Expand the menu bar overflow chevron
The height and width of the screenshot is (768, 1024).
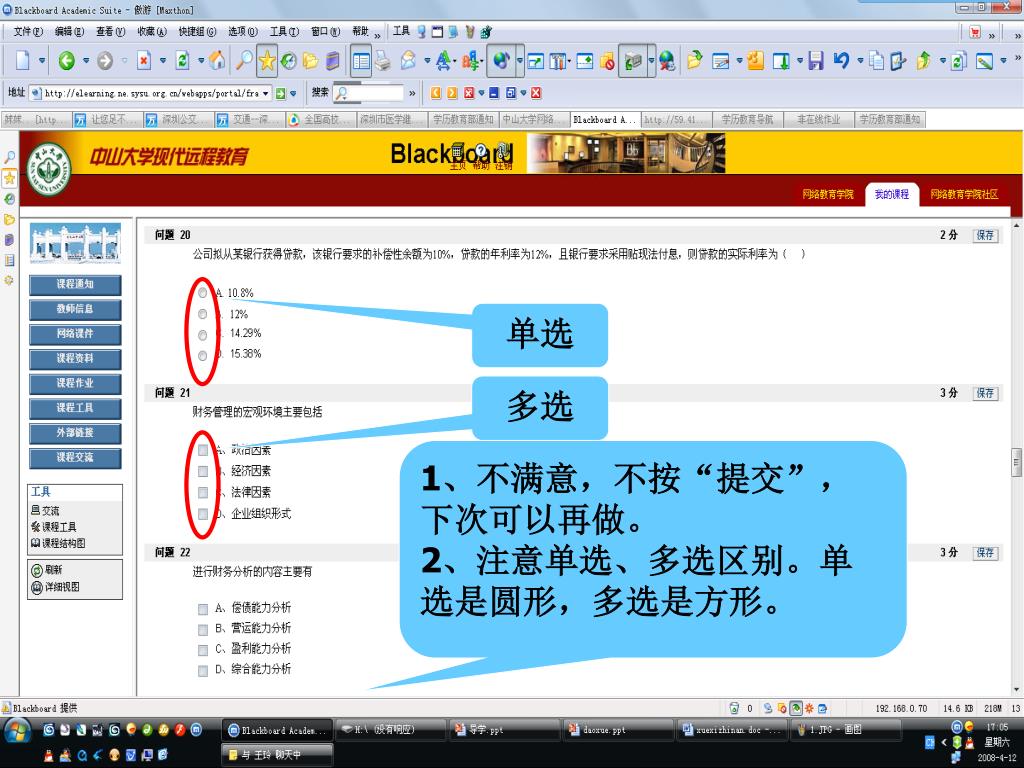[x=377, y=32]
